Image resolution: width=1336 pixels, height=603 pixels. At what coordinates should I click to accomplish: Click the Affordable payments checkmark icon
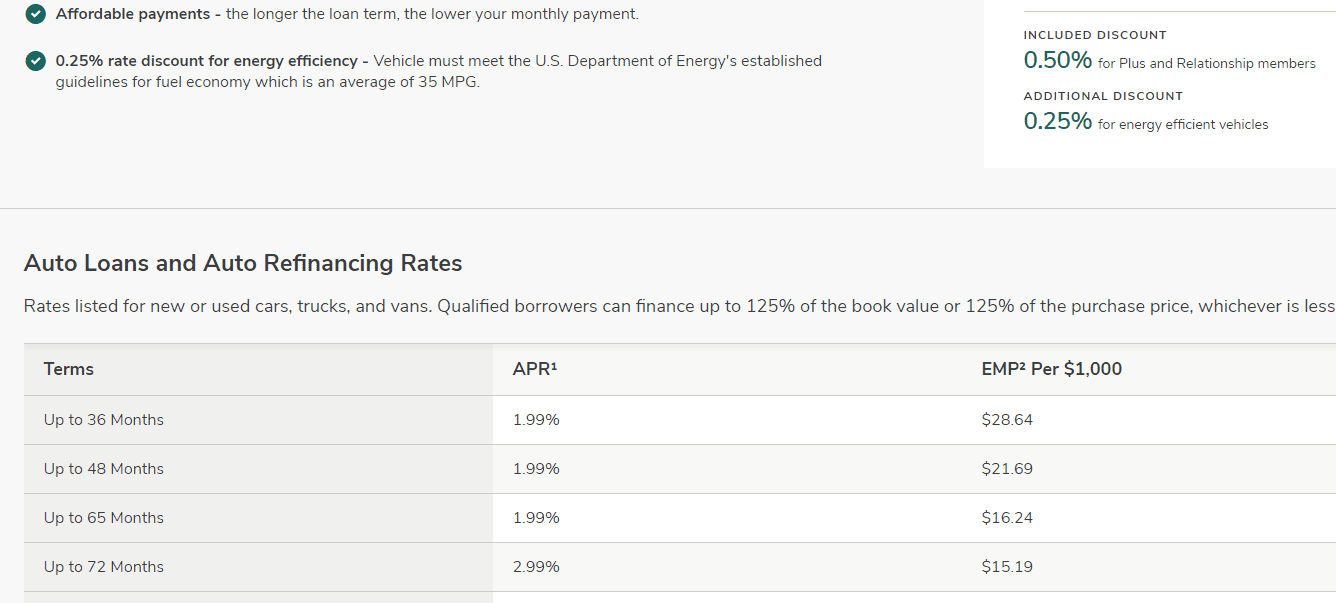[36, 14]
